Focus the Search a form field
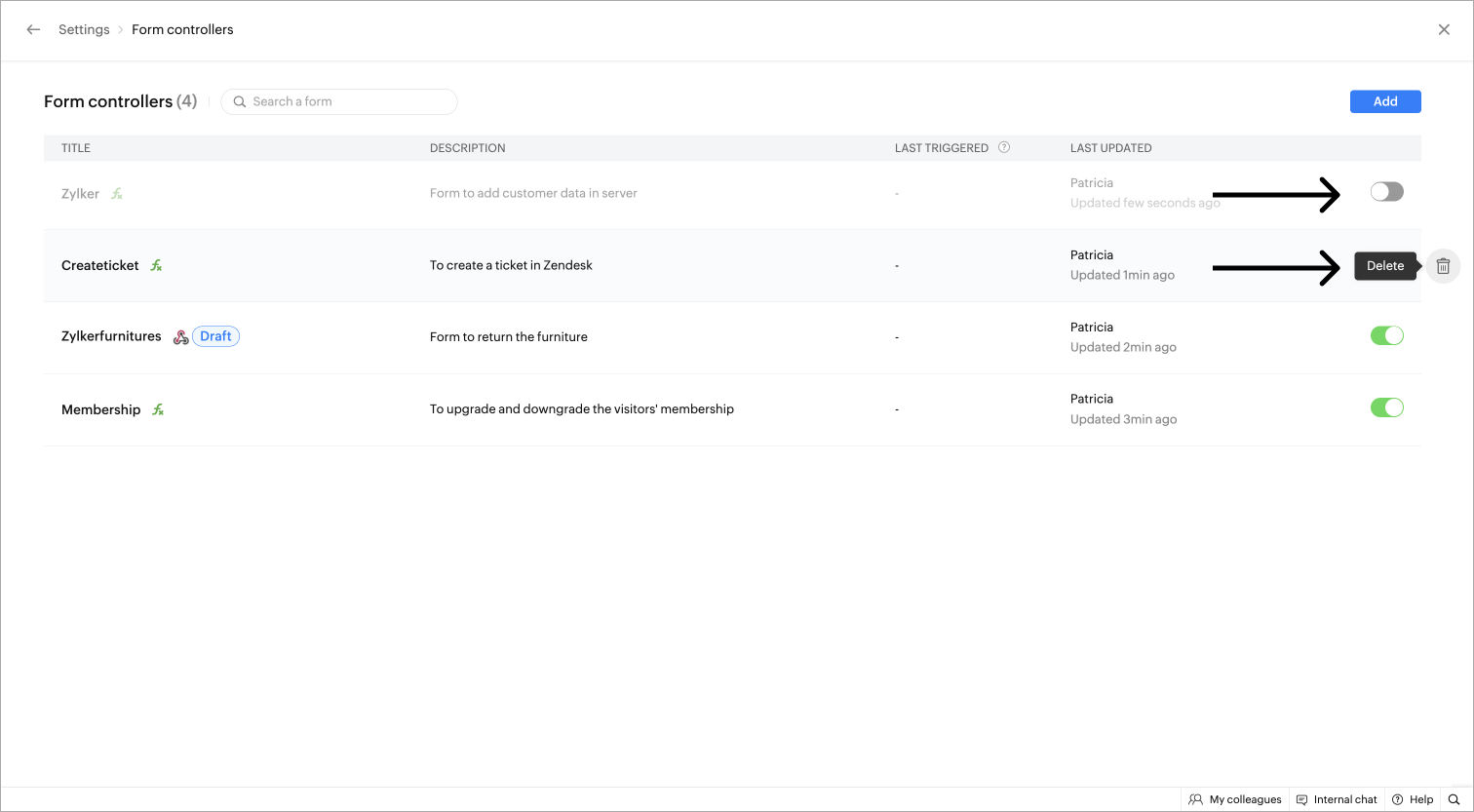Viewport: 1474px width, 812px height. (346, 101)
